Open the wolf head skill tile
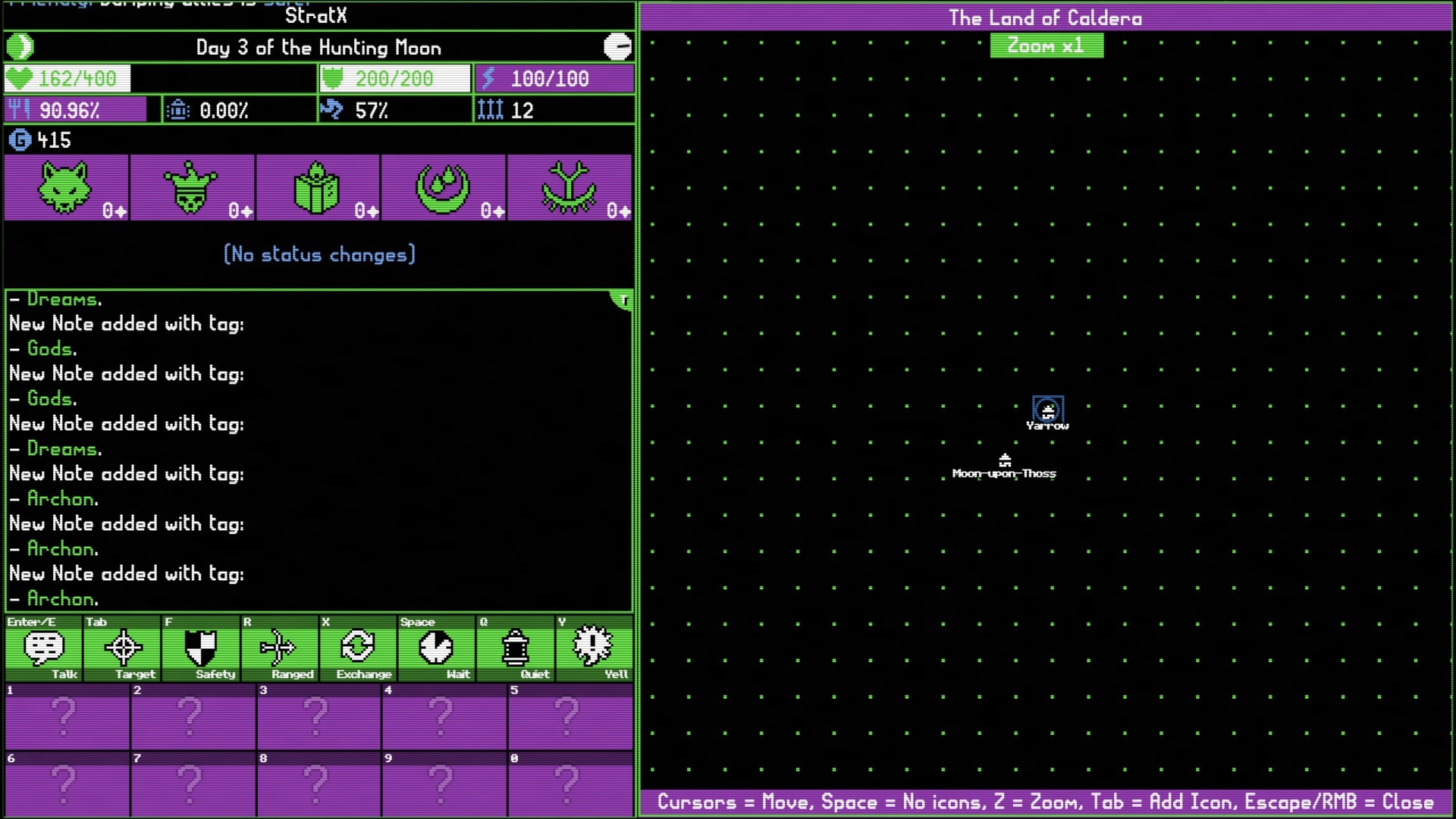The height and width of the screenshot is (819, 1456). [66, 188]
